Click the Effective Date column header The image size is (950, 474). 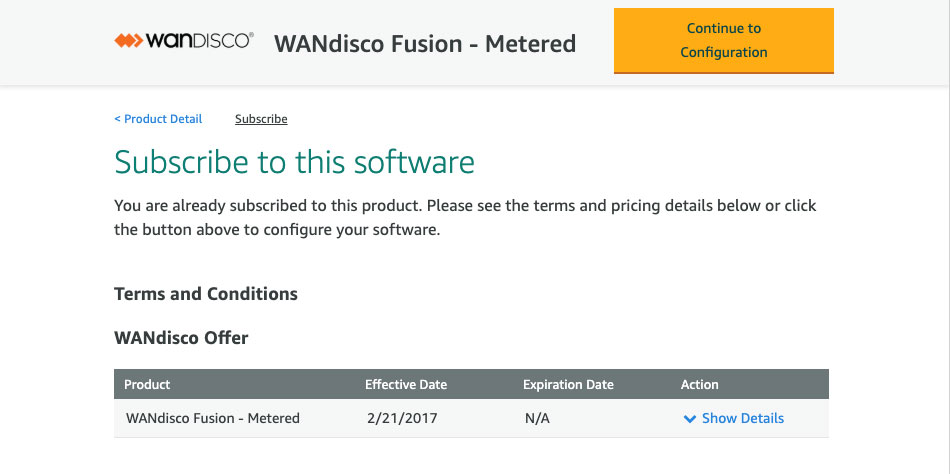click(406, 384)
